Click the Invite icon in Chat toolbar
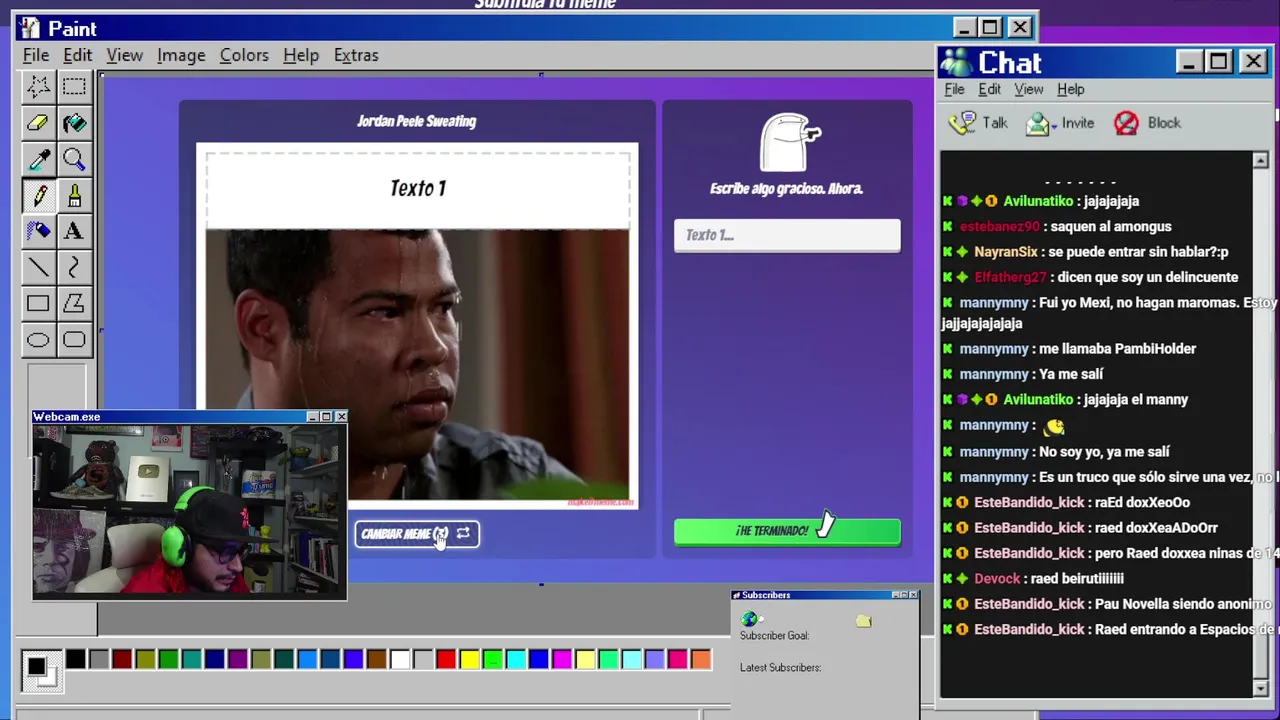Screen dimensions: 1280x720 [1039, 124]
